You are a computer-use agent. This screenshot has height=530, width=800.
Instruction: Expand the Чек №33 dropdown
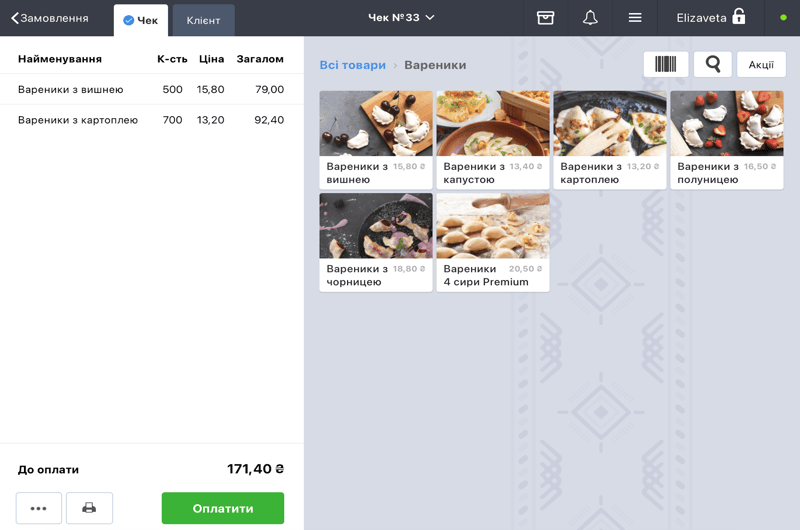[401, 18]
